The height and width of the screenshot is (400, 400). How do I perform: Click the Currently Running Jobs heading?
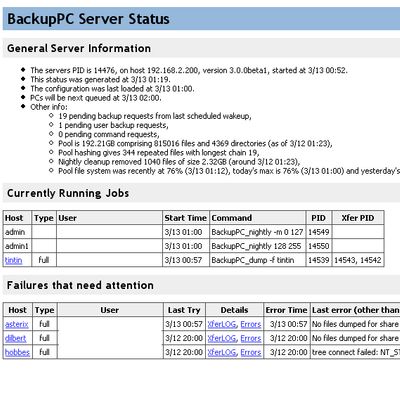click(x=68, y=193)
